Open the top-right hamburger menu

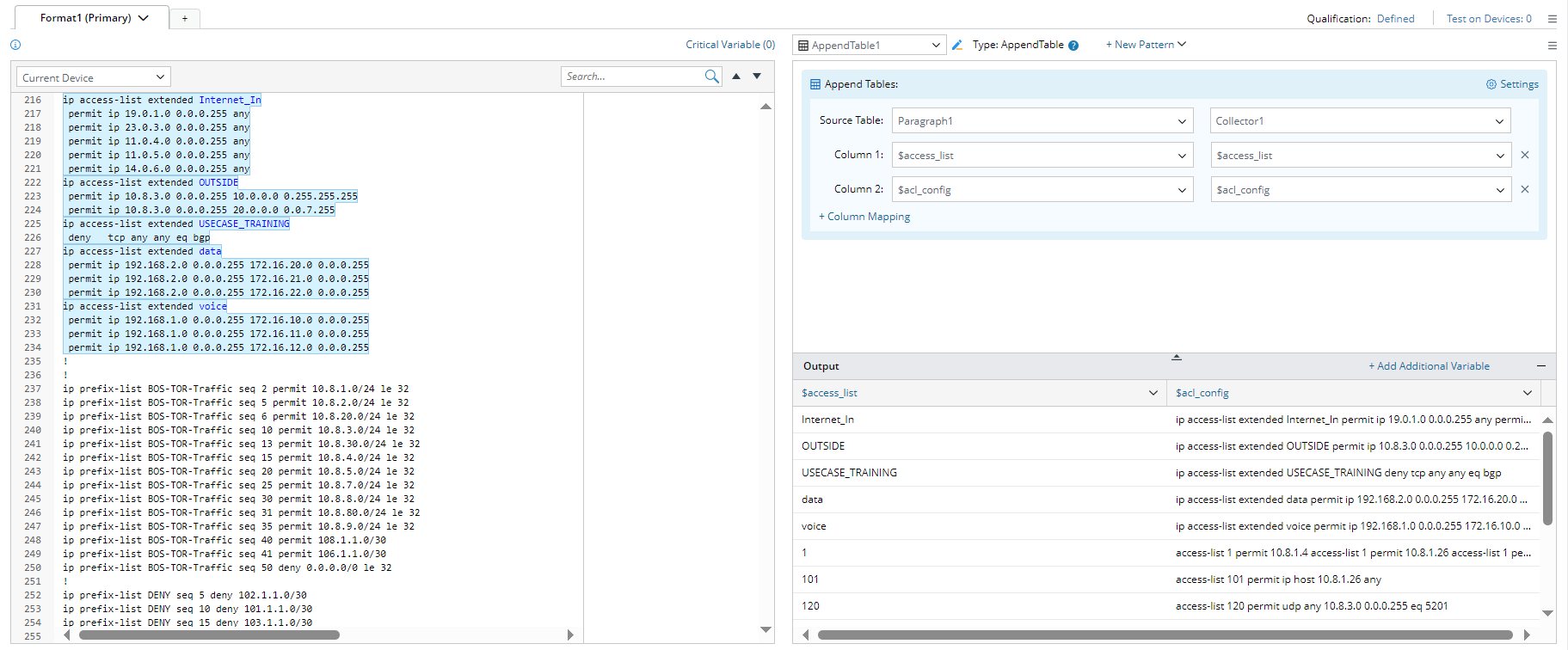point(1552,19)
